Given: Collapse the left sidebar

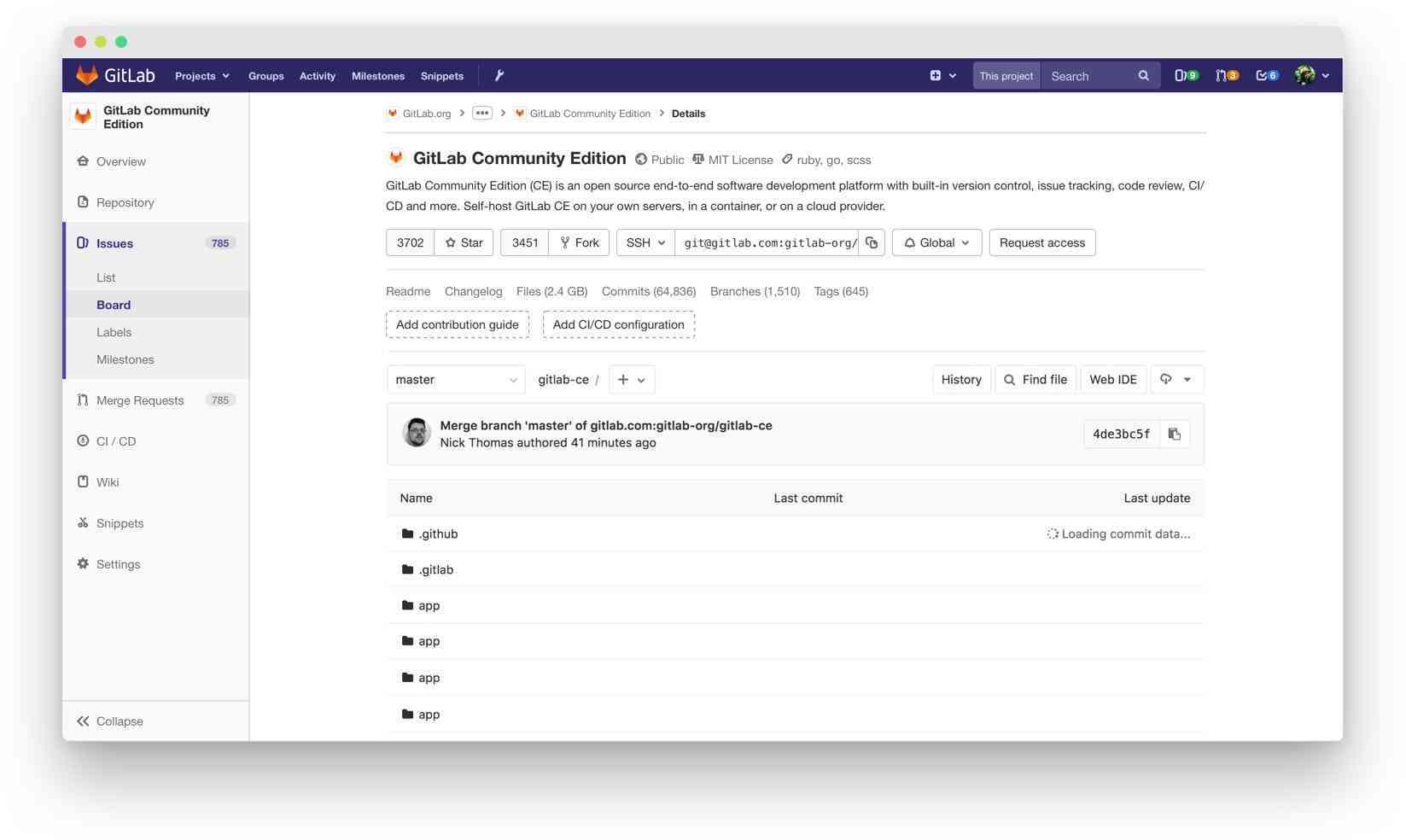Looking at the screenshot, I should (109, 720).
